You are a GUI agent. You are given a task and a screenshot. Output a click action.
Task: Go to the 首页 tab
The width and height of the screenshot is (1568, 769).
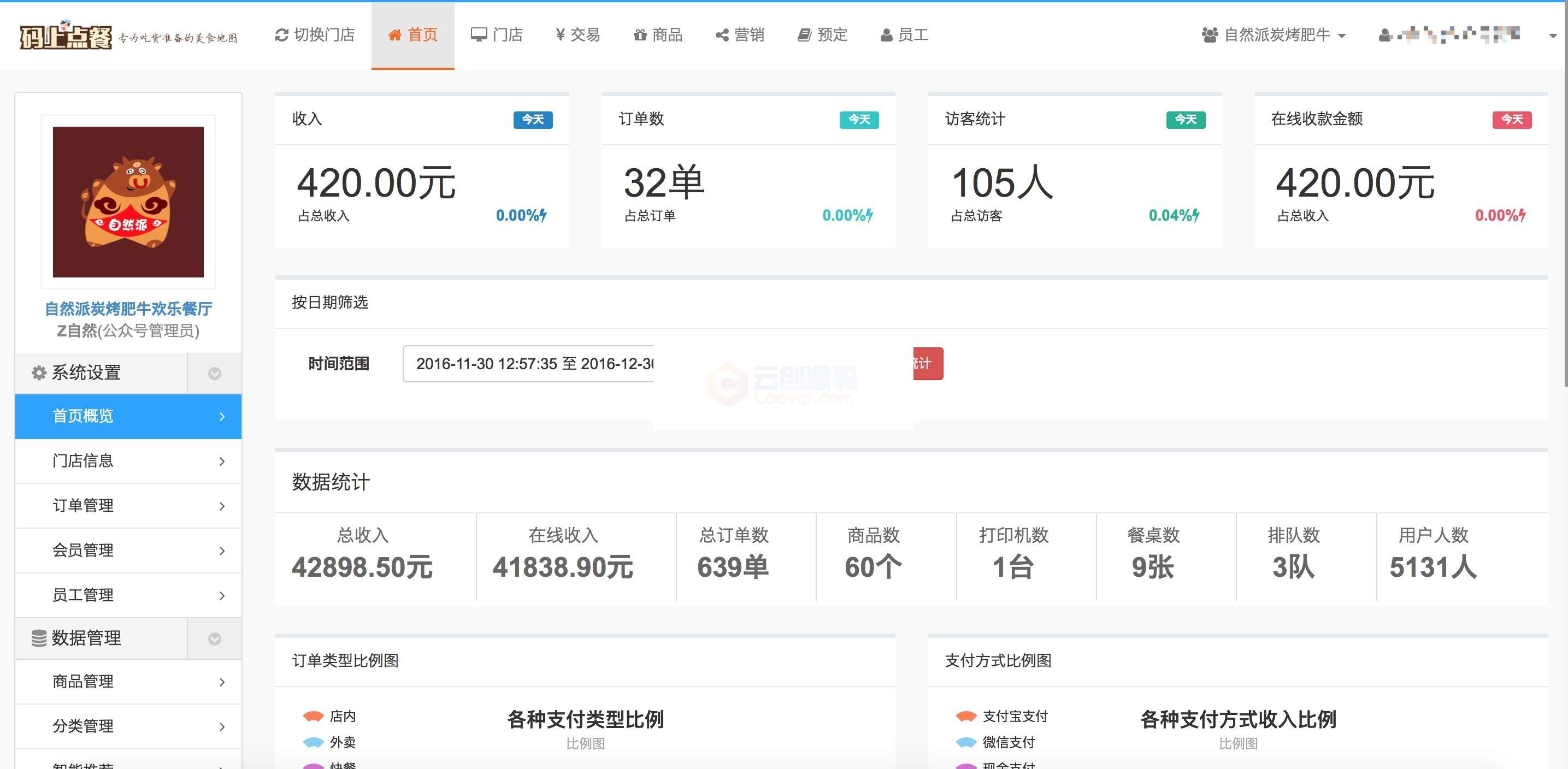[x=412, y=36]
